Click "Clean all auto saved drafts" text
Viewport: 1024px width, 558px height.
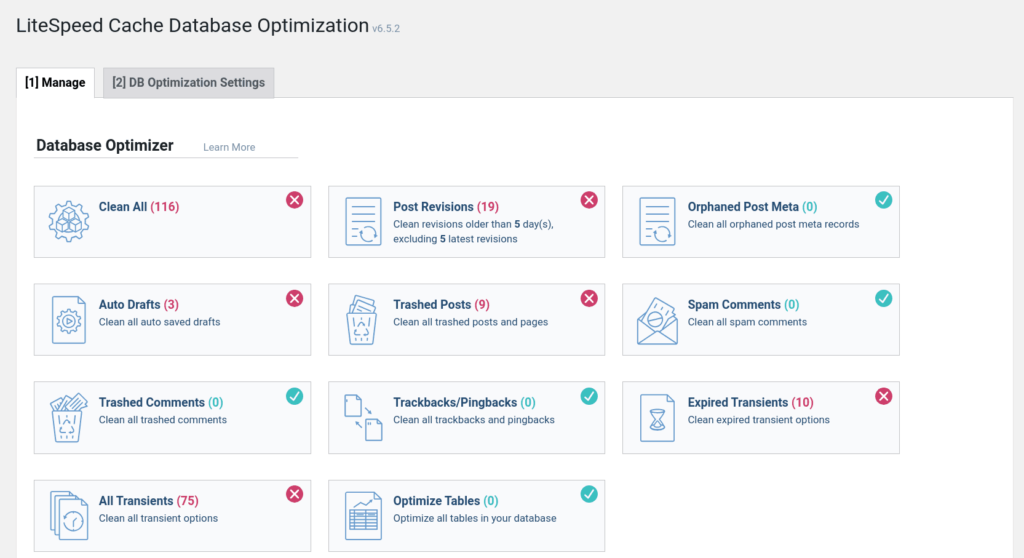(x=159, y=322)
